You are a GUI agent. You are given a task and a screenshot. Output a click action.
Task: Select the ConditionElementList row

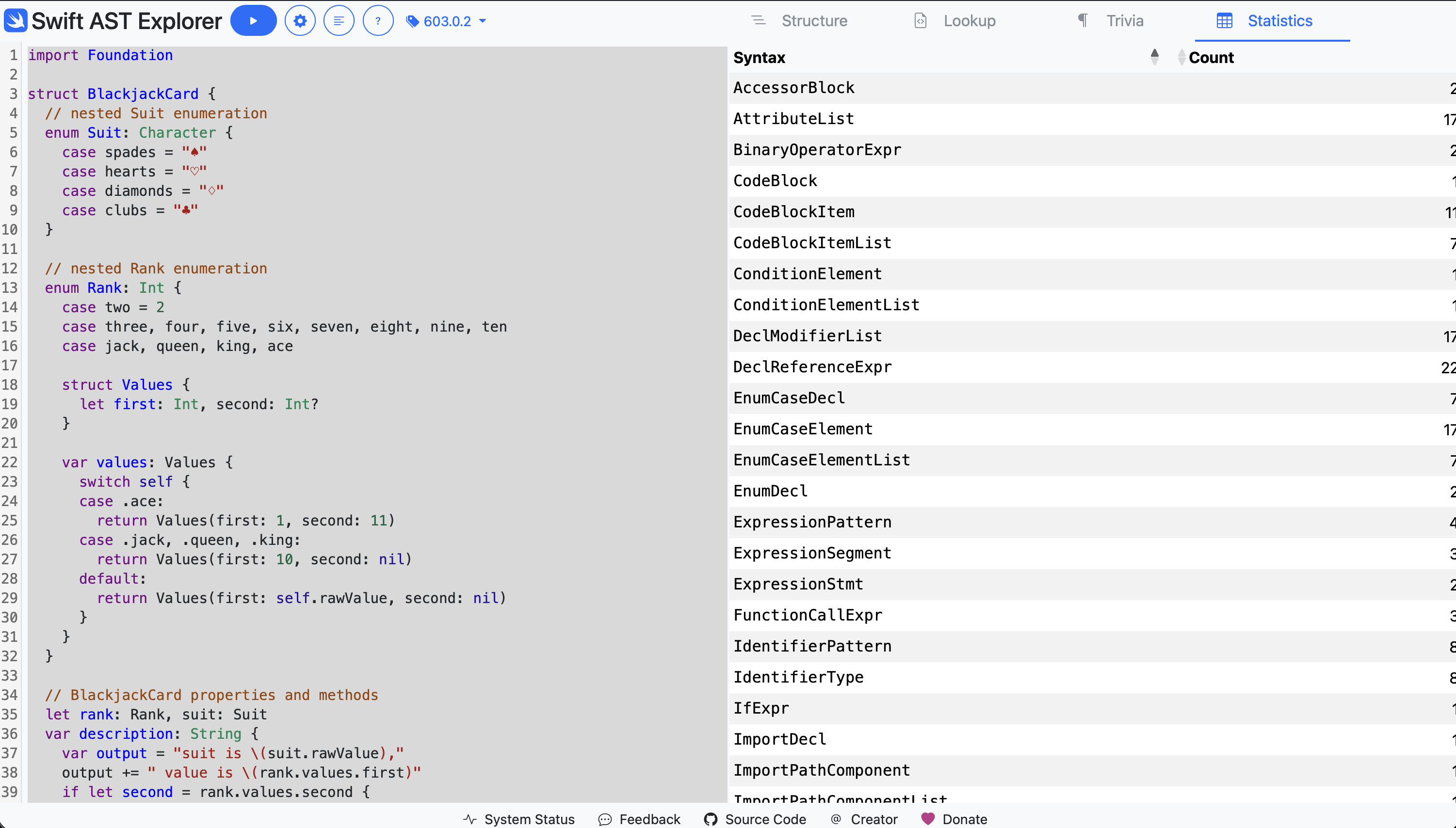tap(1092, 305)
